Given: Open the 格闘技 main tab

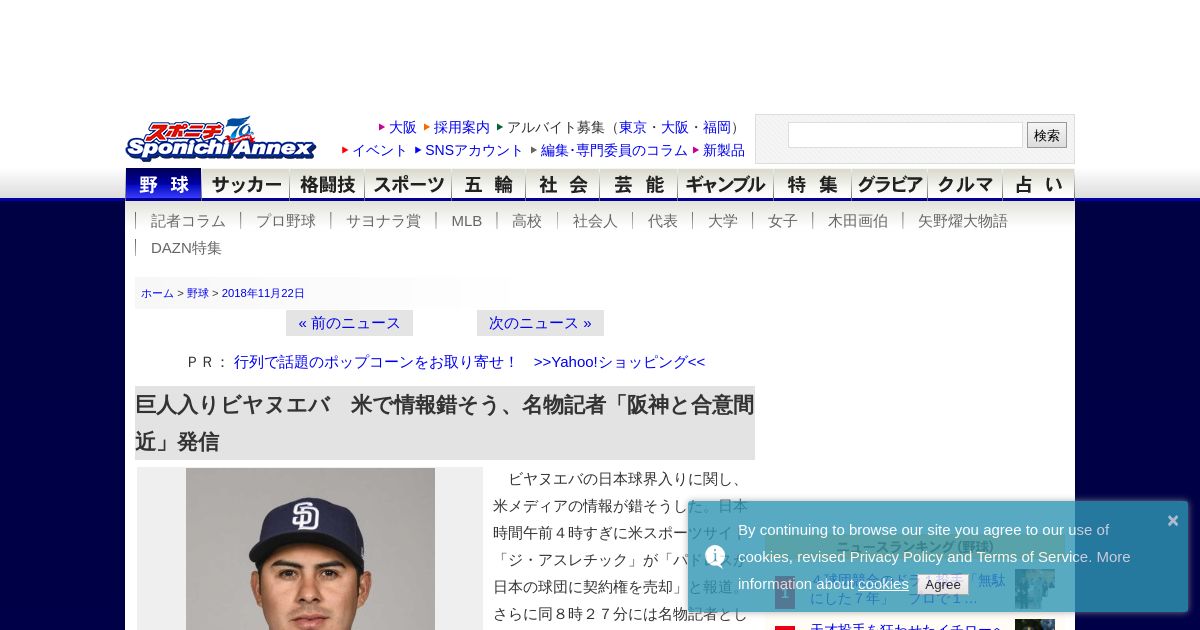Looking at the screenshot, I should coord(327,184).
